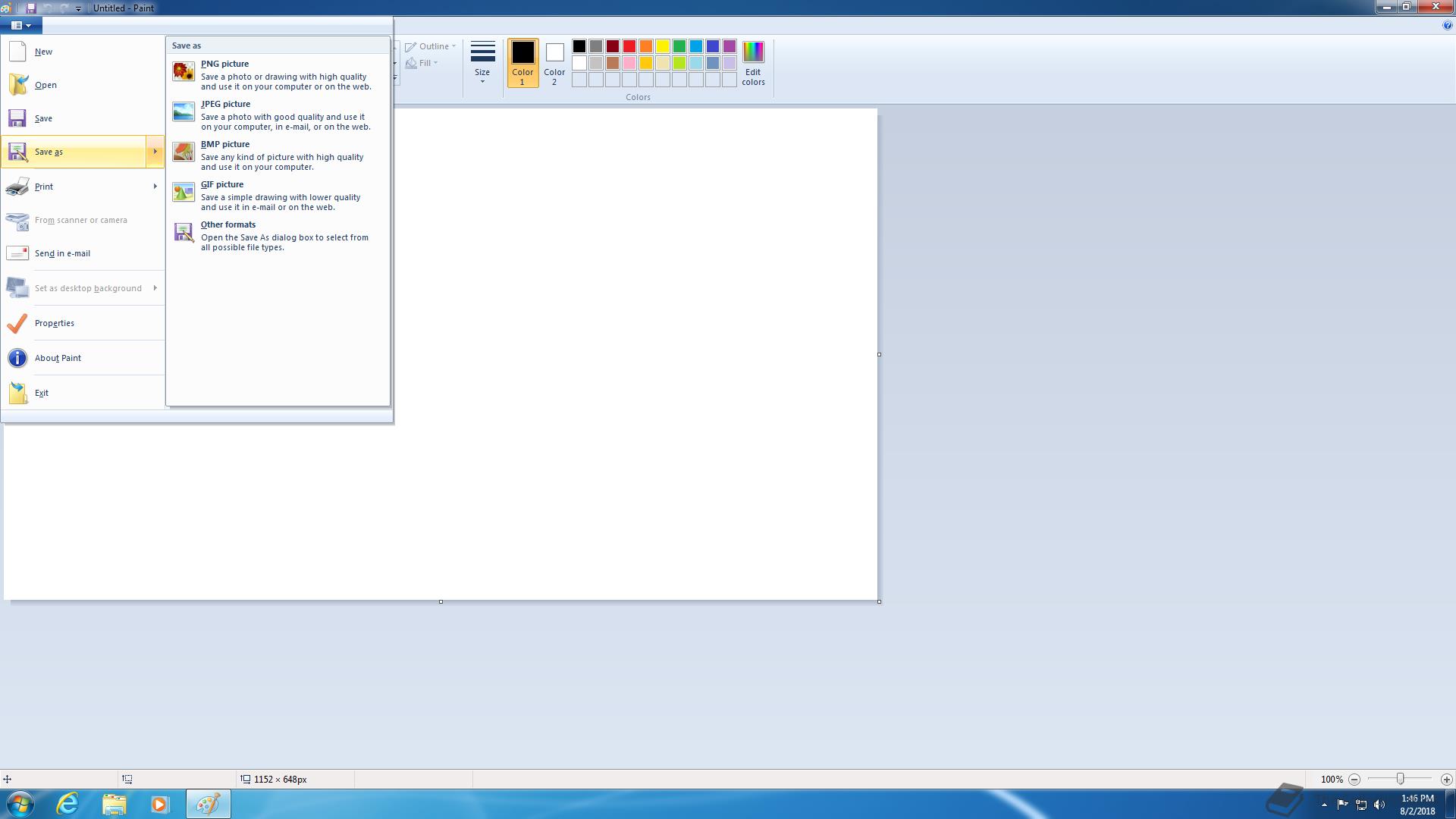Screen dimensions: 1456x819
Task: Pick the dark red color swatch
Action: coord(613,46)
